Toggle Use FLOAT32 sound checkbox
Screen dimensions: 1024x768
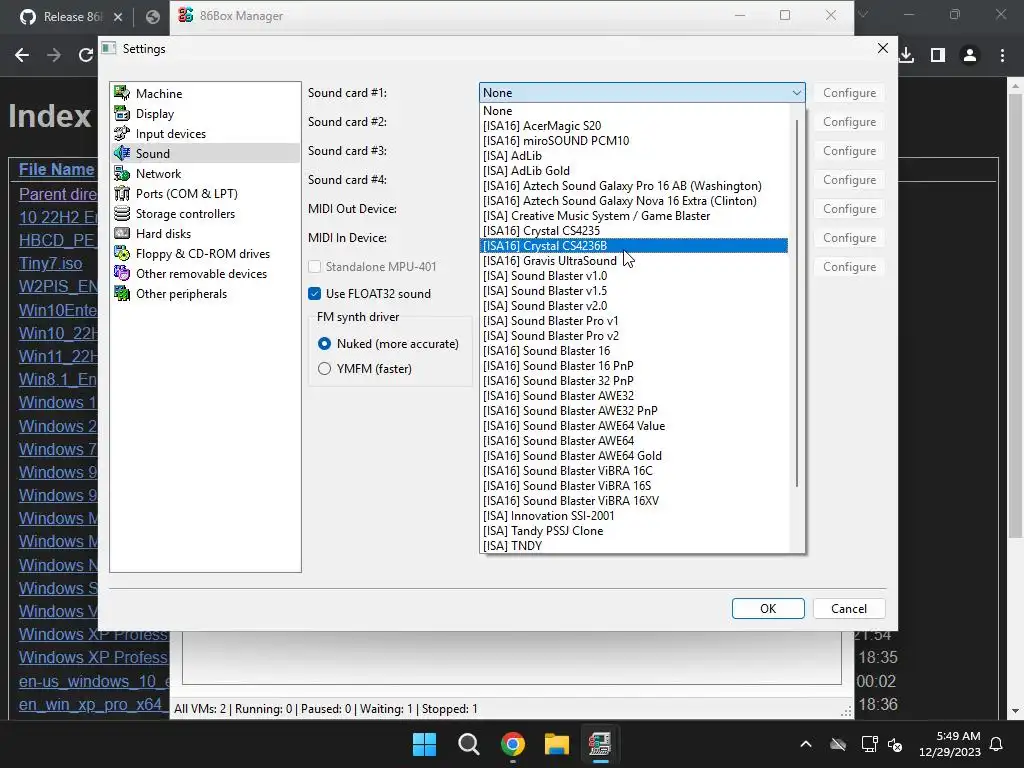(x=315, y=294)
